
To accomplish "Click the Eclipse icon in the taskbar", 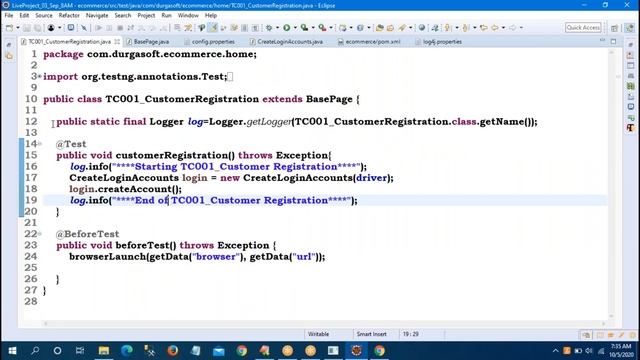I will [356, 351].
